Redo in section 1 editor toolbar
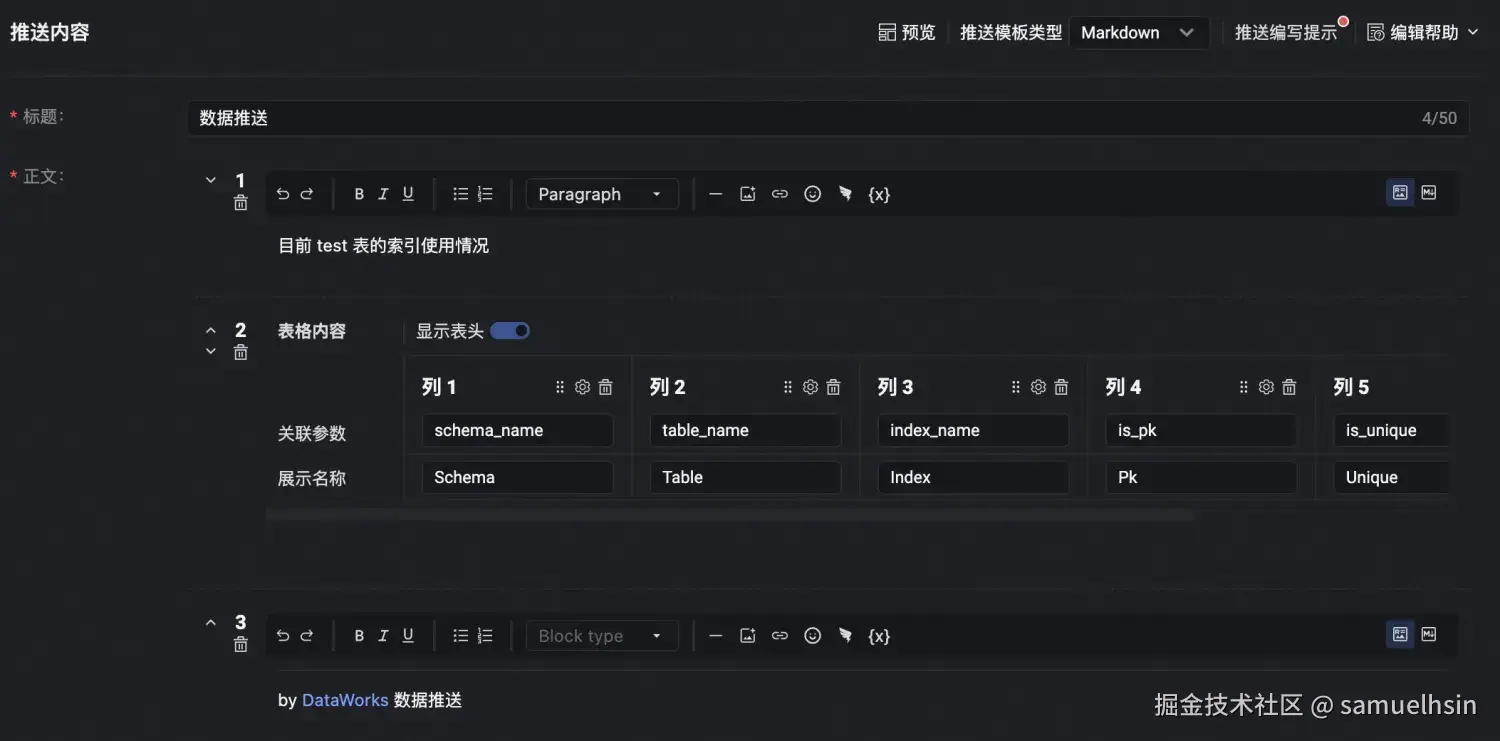 [x=307, y=194]
